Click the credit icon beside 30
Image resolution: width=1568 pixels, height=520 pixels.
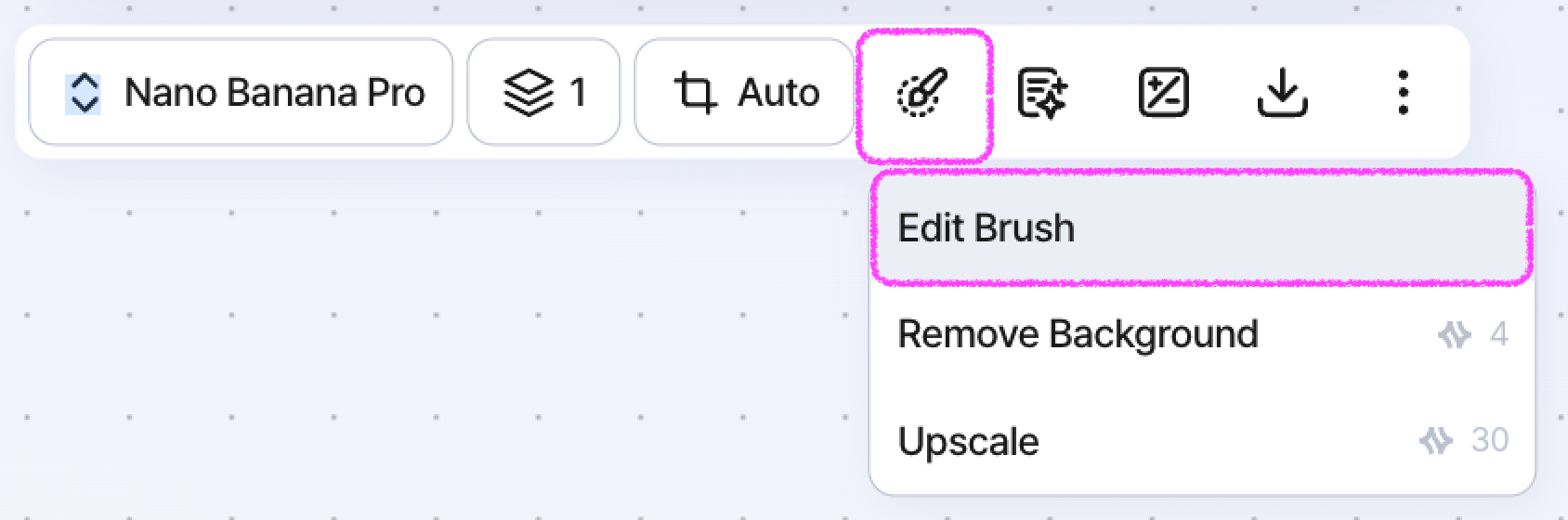(x=1436, y=440)
